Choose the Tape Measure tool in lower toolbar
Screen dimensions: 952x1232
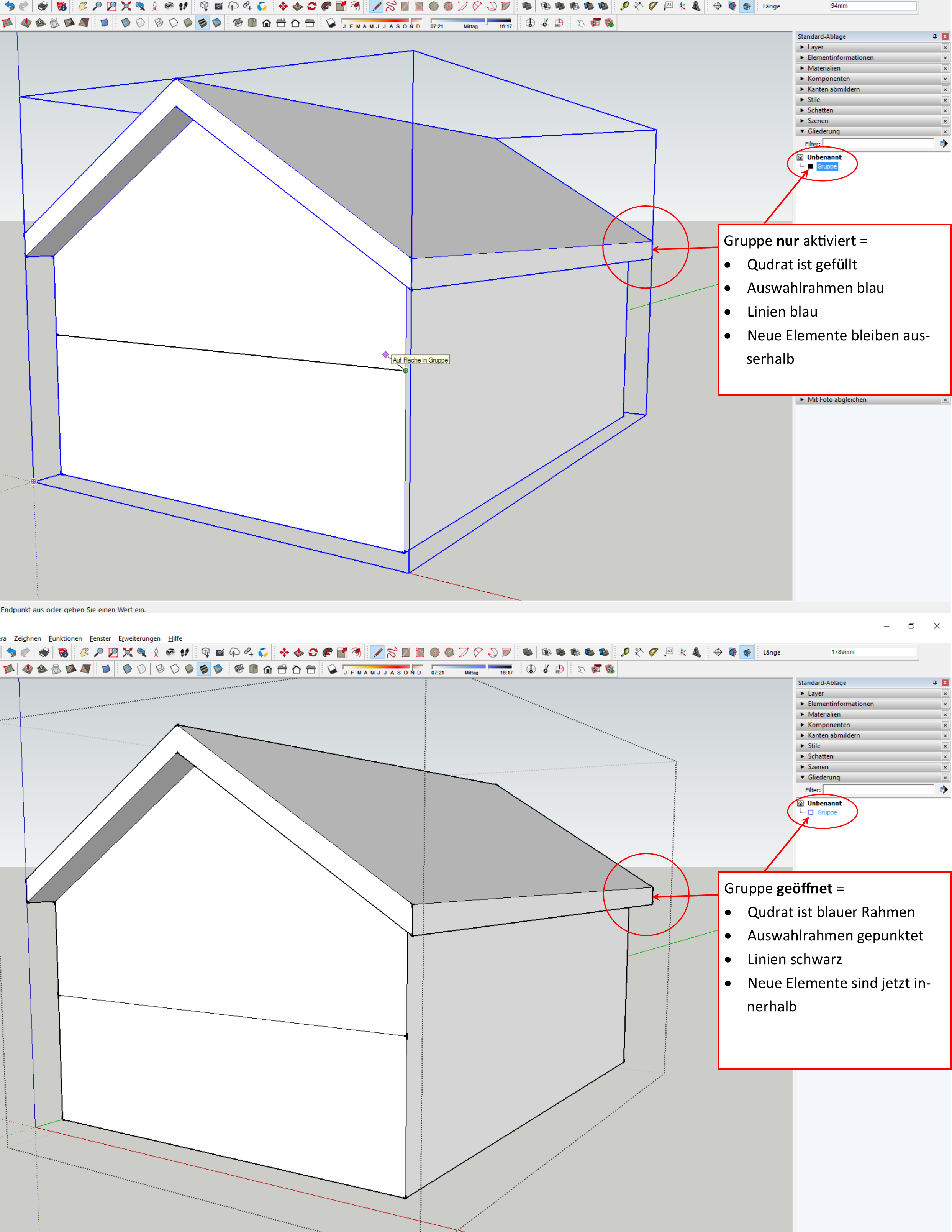[625, 653]
